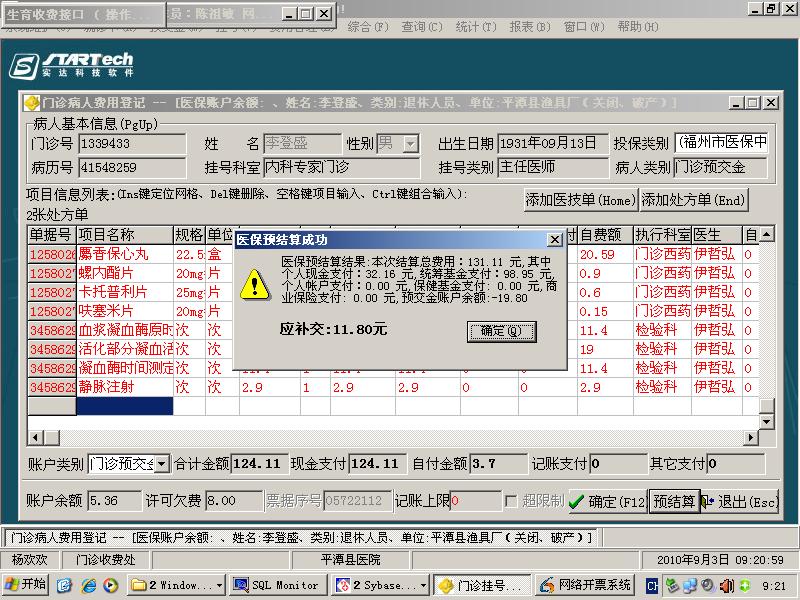Open Internet Explorer from quick launch
800x600 pixels.
click(x=88, y=585)
